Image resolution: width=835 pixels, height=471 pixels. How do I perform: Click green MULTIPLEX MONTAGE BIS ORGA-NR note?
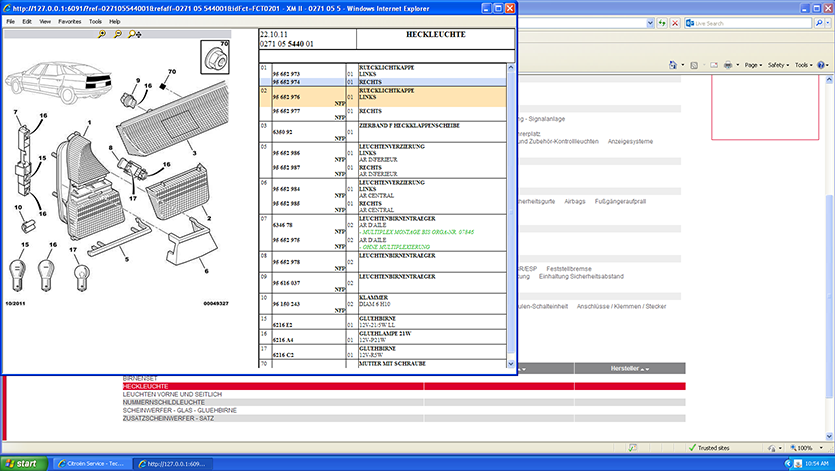416,232
